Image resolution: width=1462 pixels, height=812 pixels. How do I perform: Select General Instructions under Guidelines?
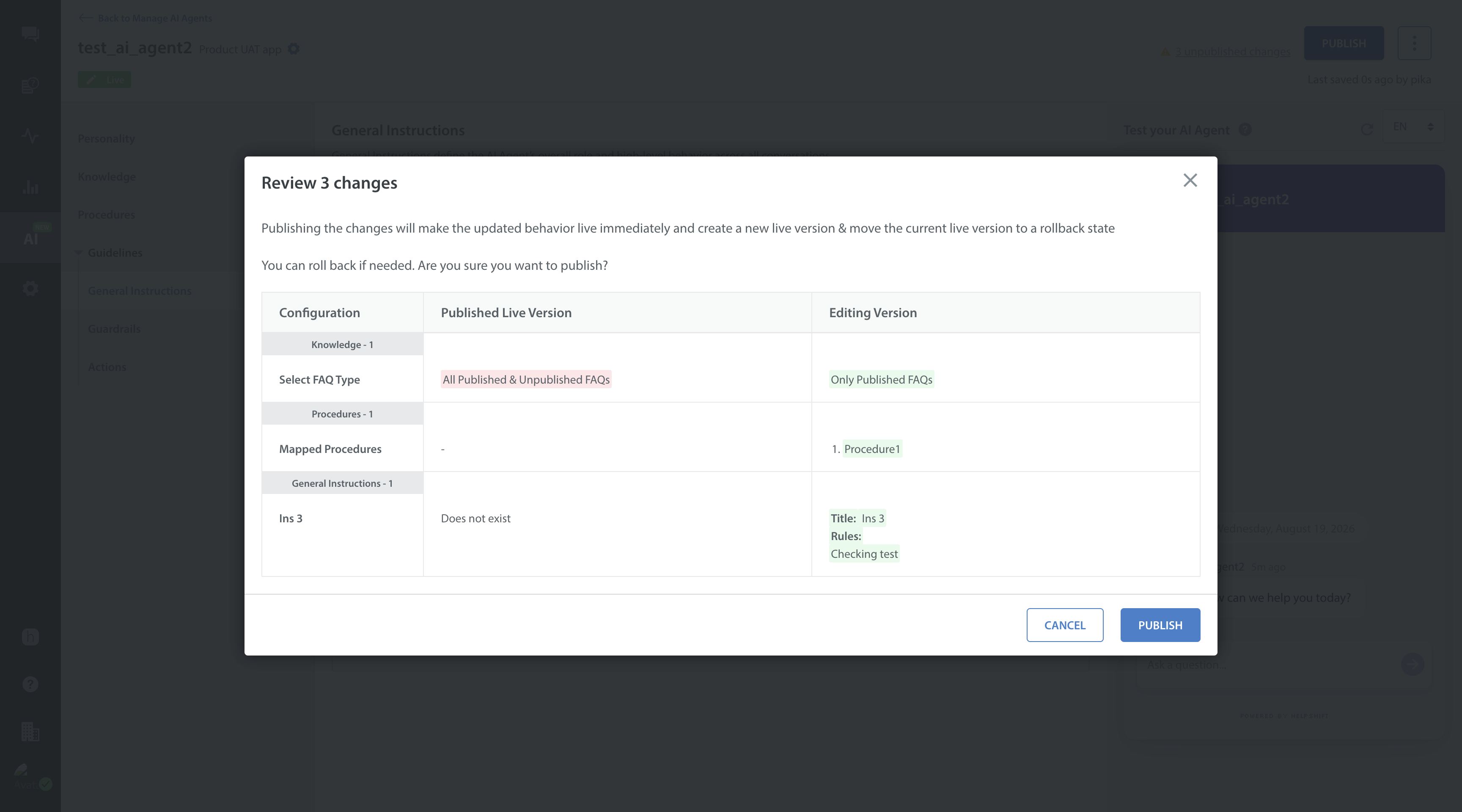140,291
